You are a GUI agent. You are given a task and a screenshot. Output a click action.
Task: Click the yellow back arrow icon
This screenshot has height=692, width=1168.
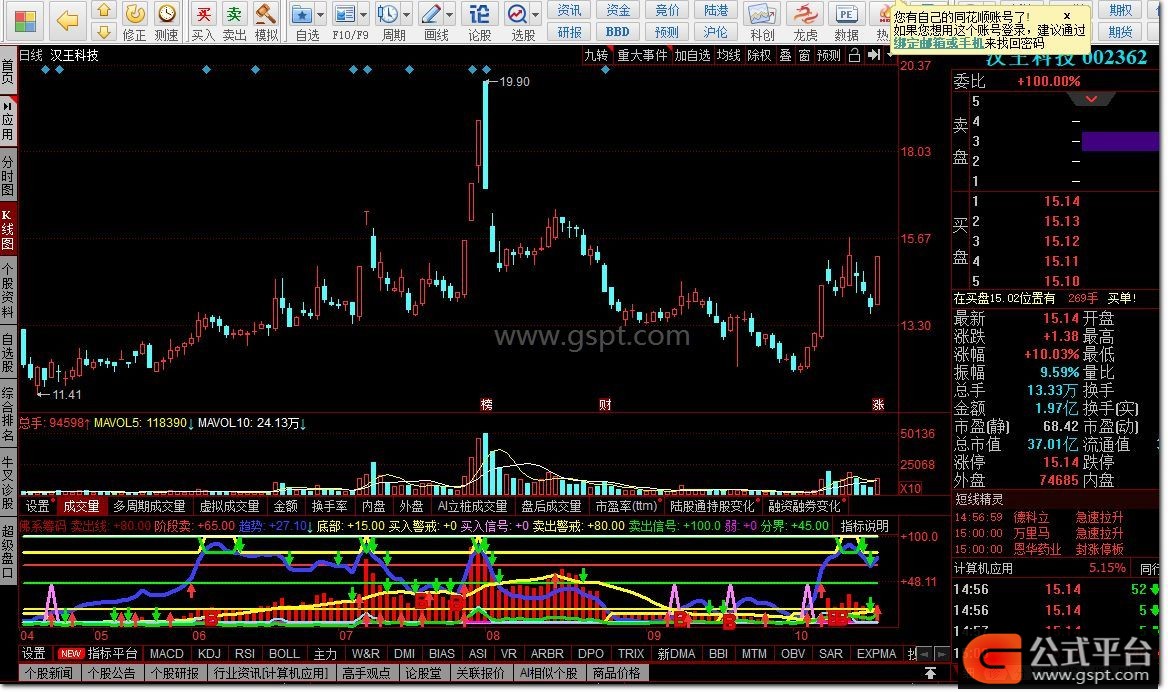[x=67, y=21]
